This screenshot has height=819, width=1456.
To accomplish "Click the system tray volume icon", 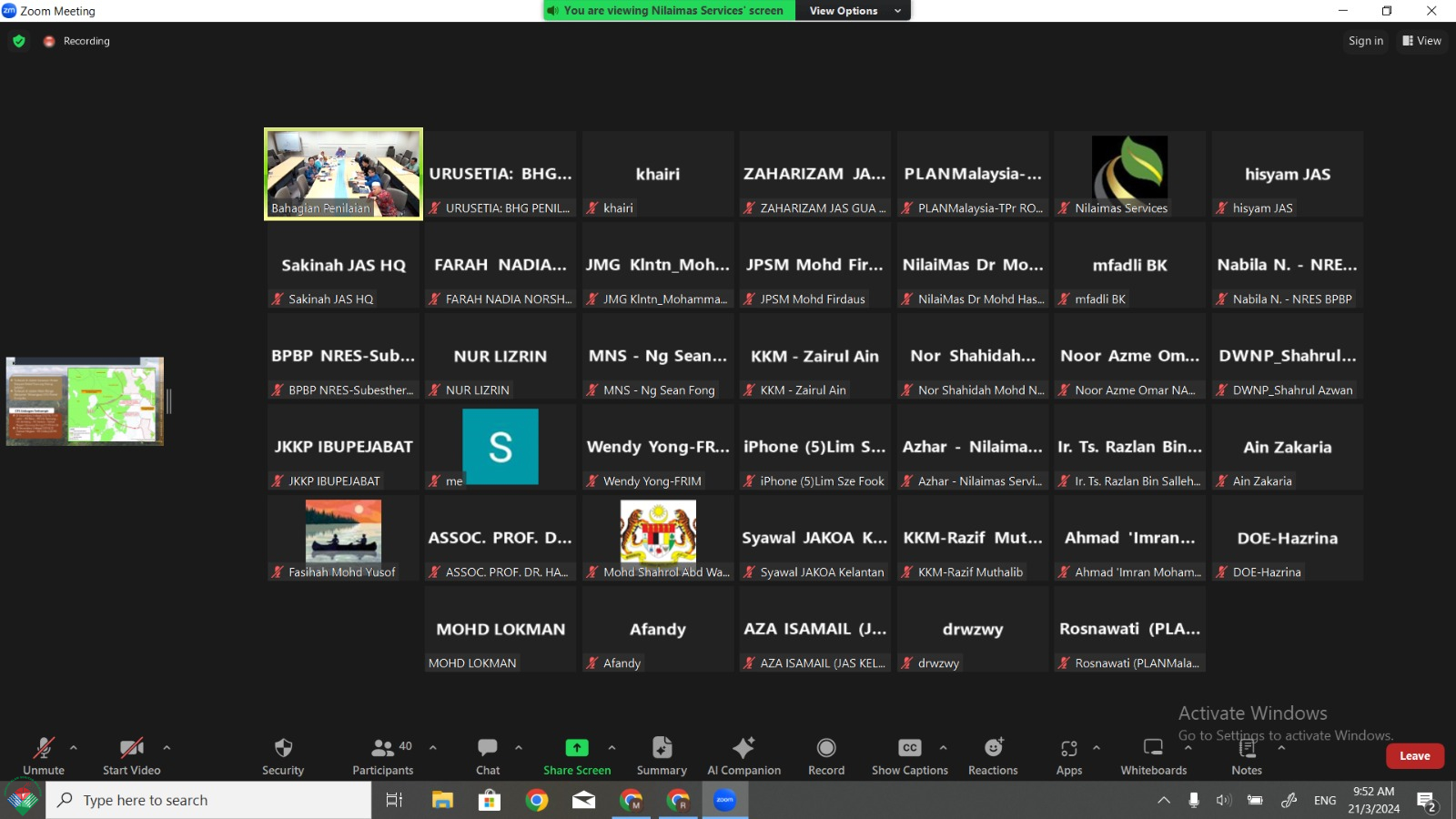I will pos(1224,800).
